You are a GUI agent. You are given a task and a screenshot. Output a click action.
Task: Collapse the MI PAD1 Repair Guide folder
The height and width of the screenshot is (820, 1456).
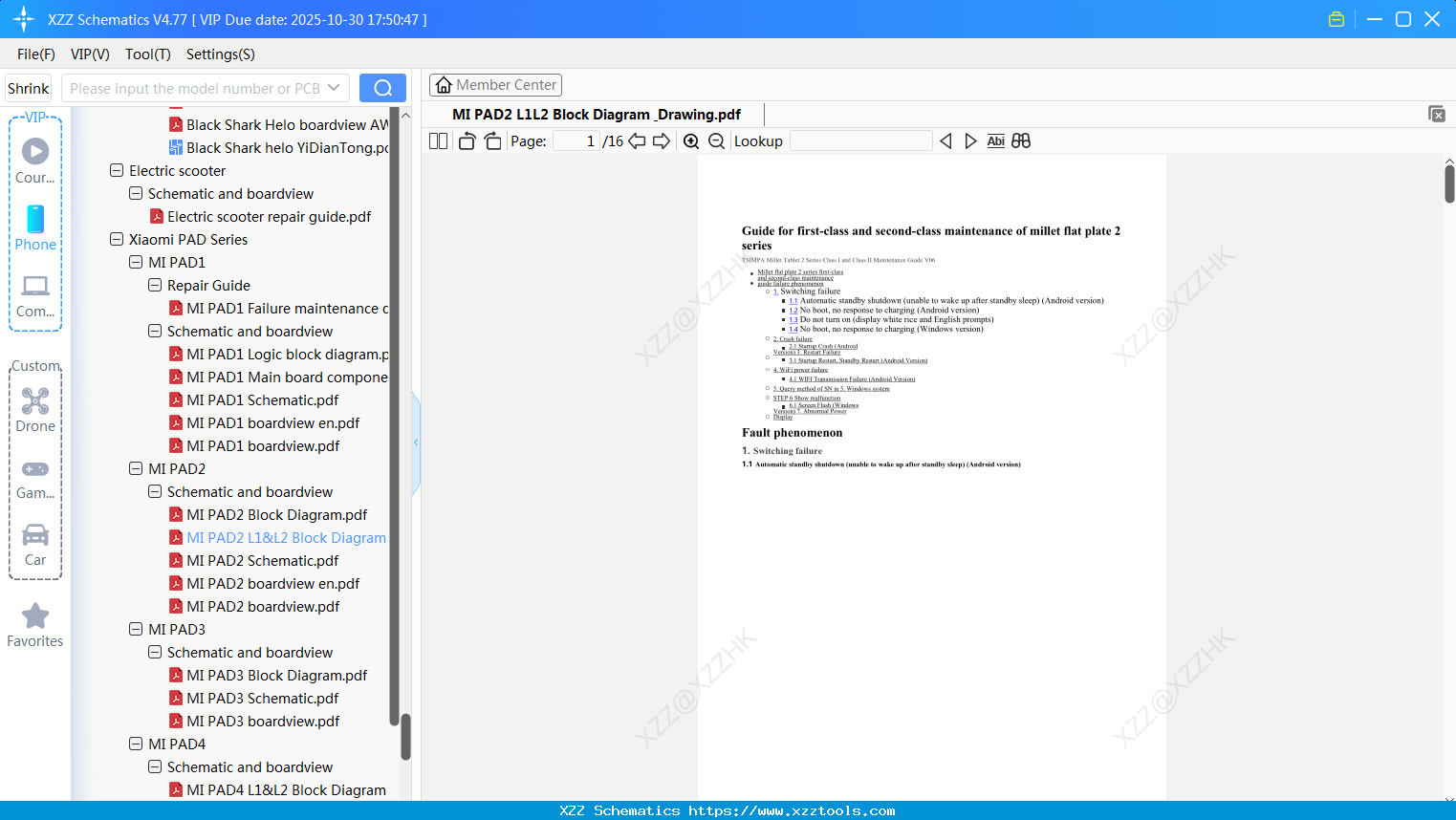155,286
